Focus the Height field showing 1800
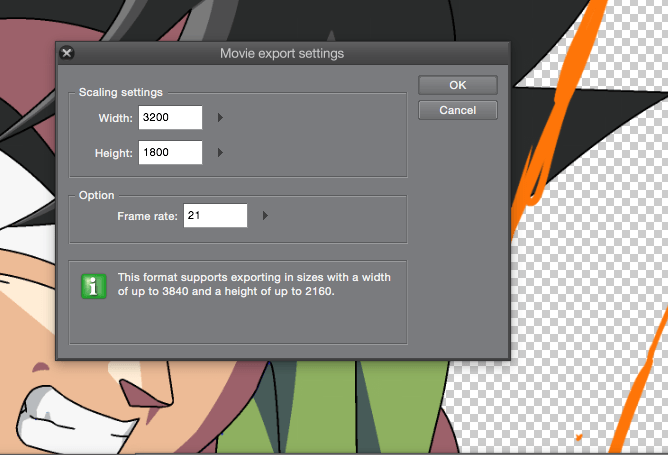 (171, 153)
